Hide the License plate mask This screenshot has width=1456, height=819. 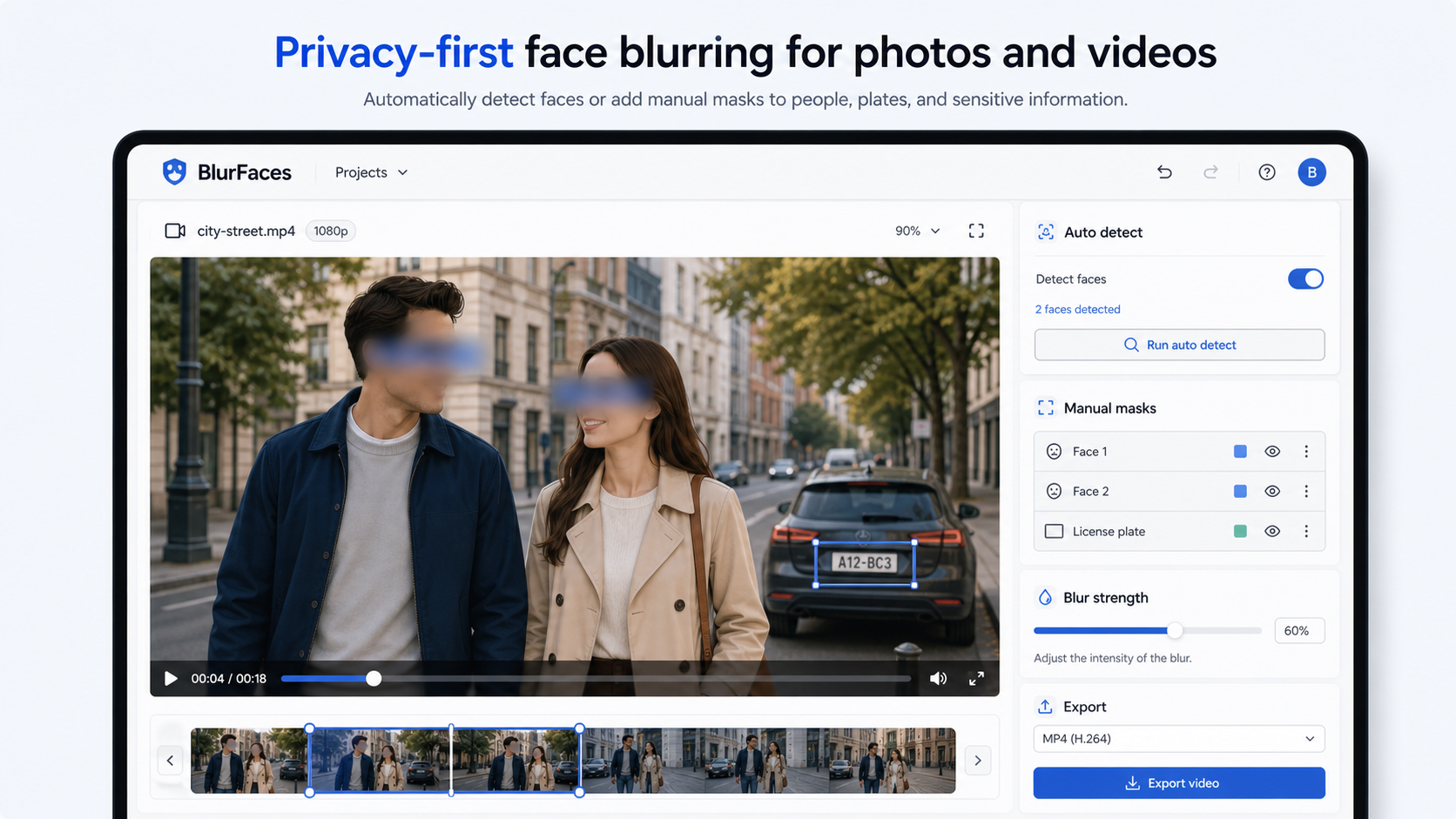tap(1272, 532)
